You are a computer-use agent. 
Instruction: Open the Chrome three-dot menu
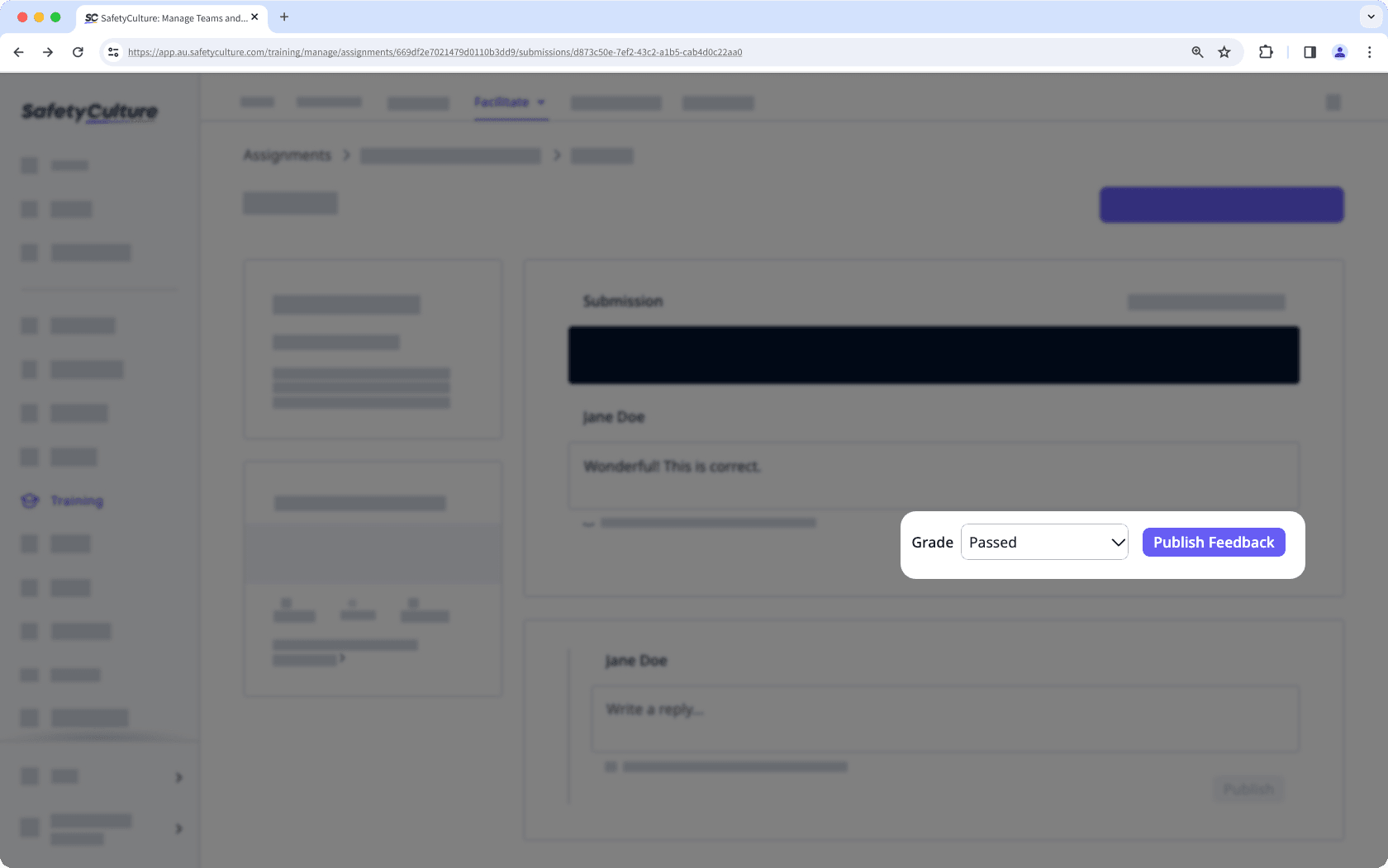[x=1370, y=51]
